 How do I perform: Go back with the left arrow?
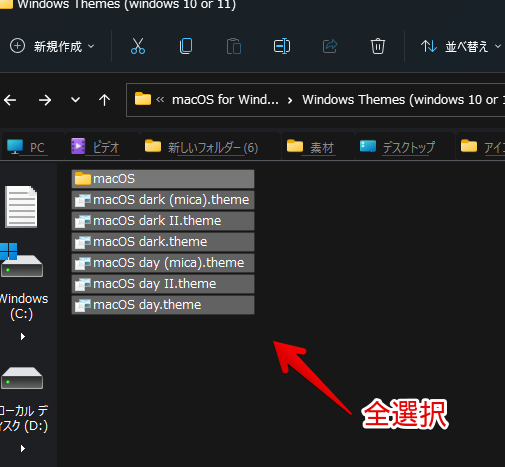point(10,100)
